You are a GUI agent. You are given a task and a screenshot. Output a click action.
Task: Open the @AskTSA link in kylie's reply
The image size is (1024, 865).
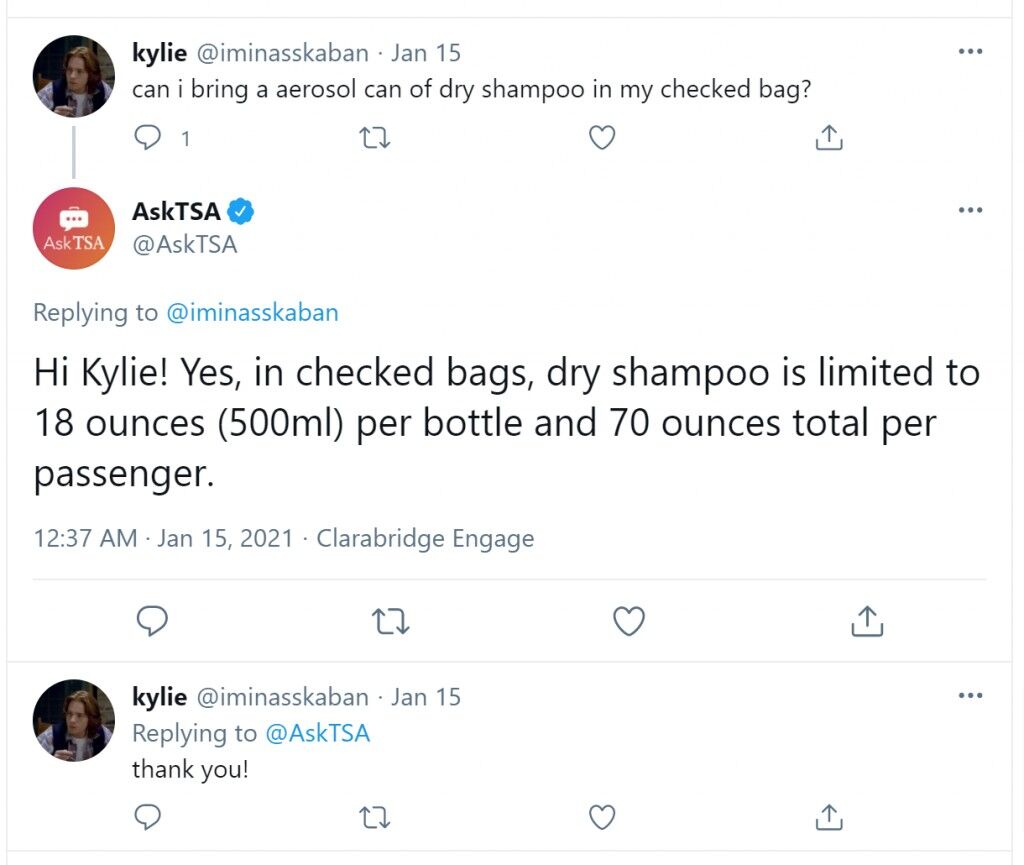(x=318, y=733)
